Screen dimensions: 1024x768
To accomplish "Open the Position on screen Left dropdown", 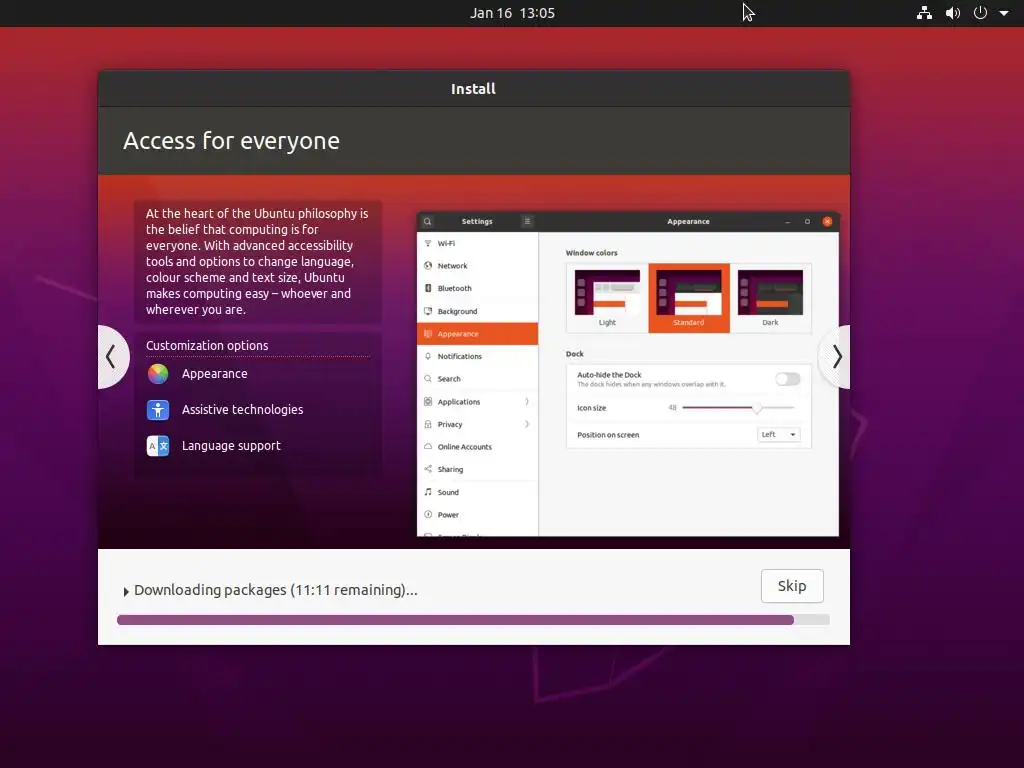I will click(778, 434).
